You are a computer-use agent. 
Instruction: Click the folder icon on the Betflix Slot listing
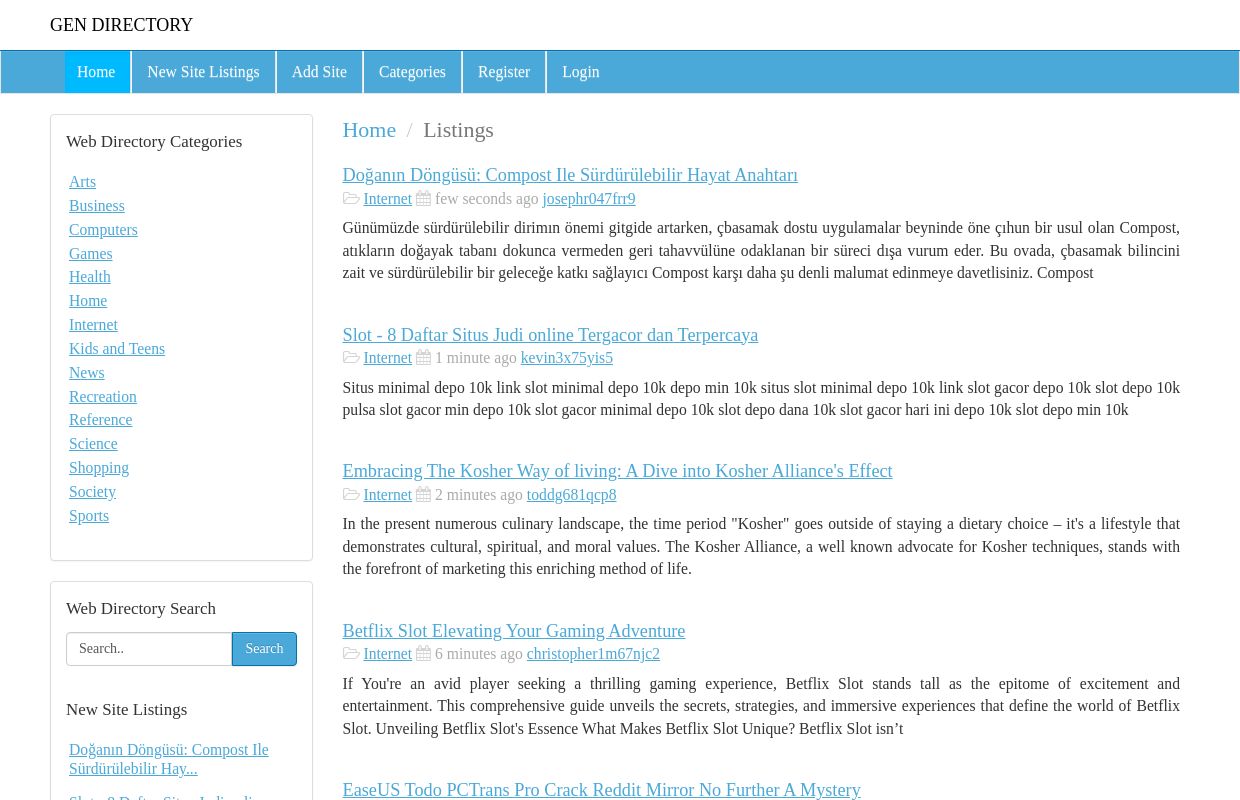(x=352, y=653)
